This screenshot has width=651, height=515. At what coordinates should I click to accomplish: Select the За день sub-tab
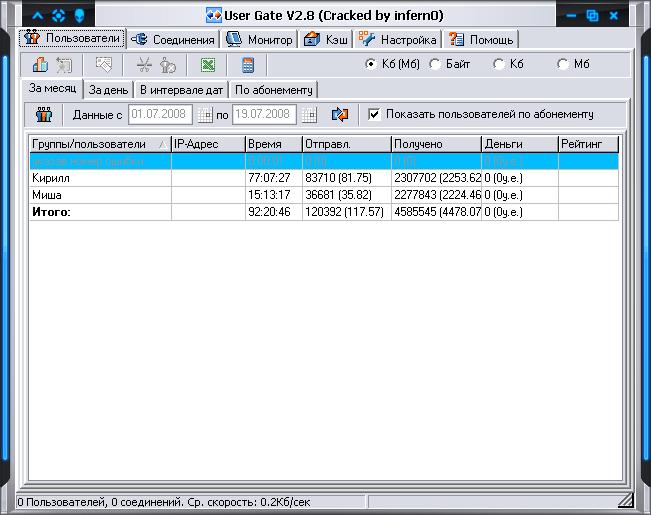coord(108,90)
